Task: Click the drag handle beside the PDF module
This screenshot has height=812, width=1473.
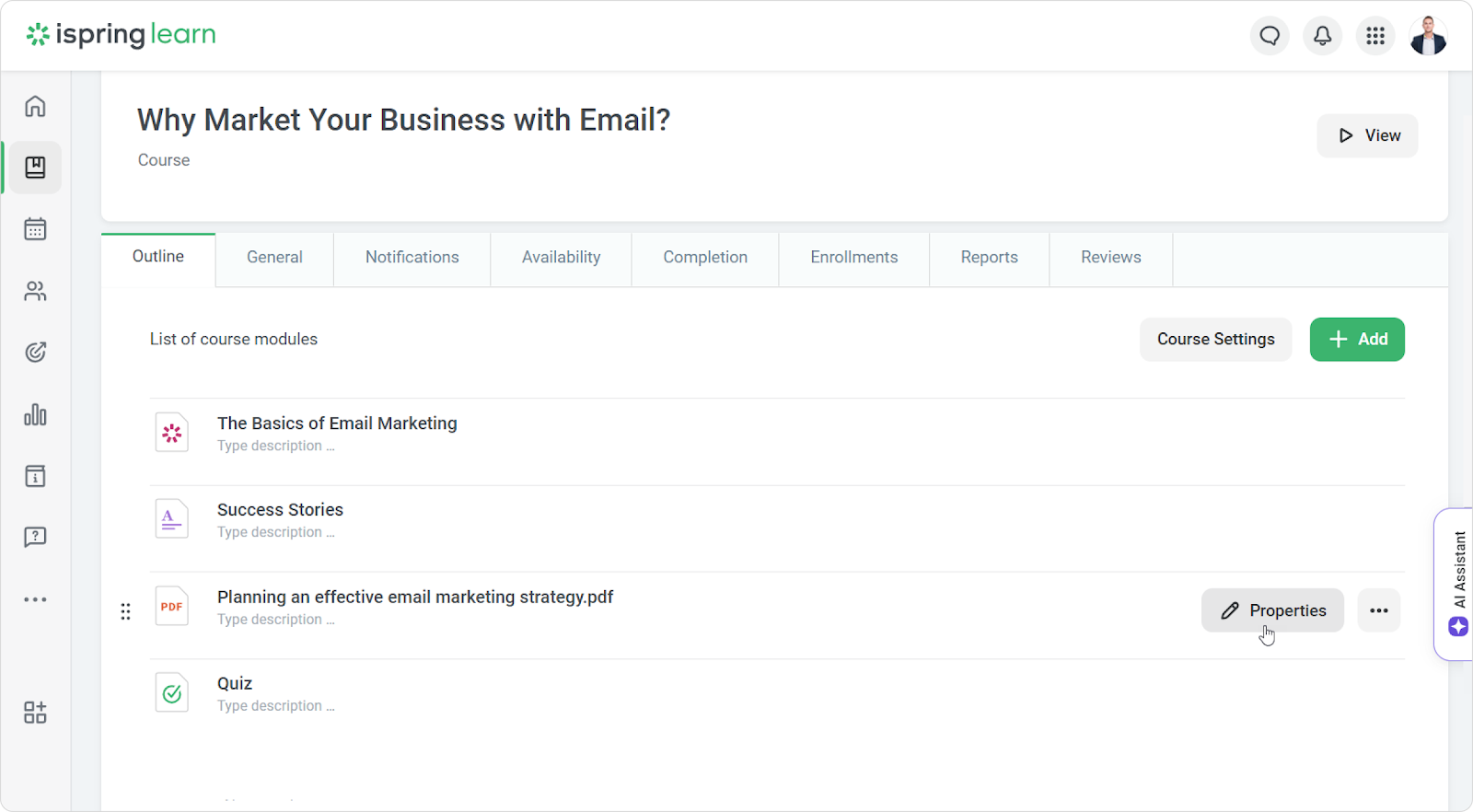Action: [x=125, y=611]
